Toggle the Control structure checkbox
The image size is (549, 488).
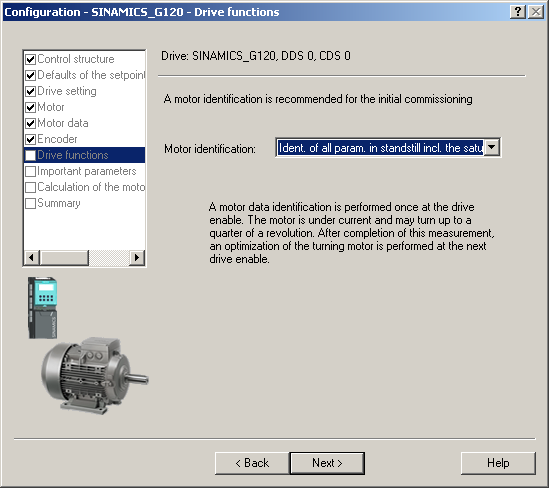pos(31,60)
